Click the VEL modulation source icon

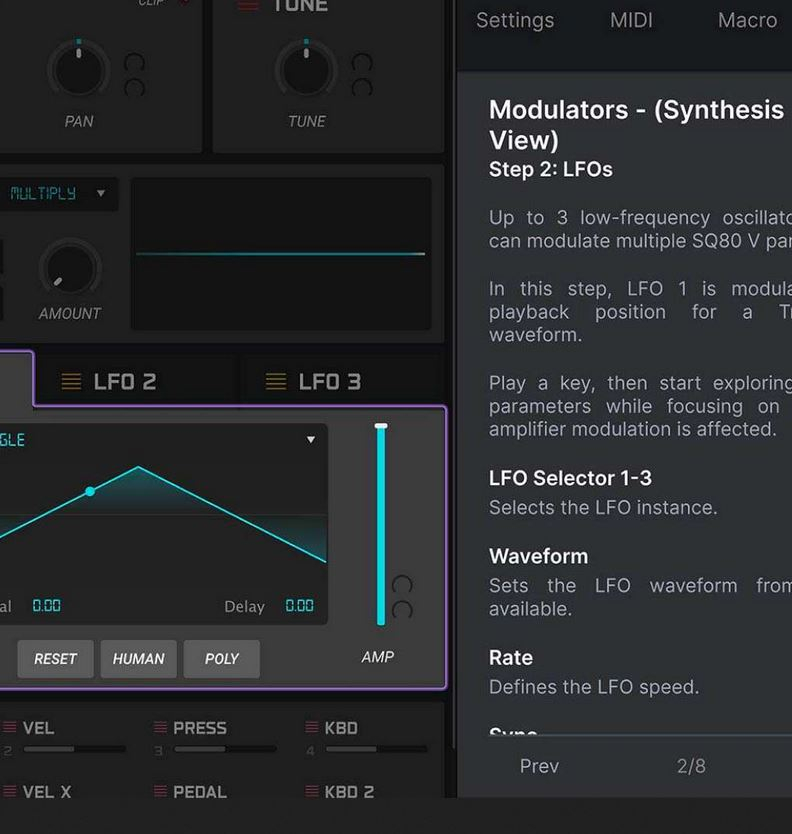pyautogui.click(x=10, y=727)
